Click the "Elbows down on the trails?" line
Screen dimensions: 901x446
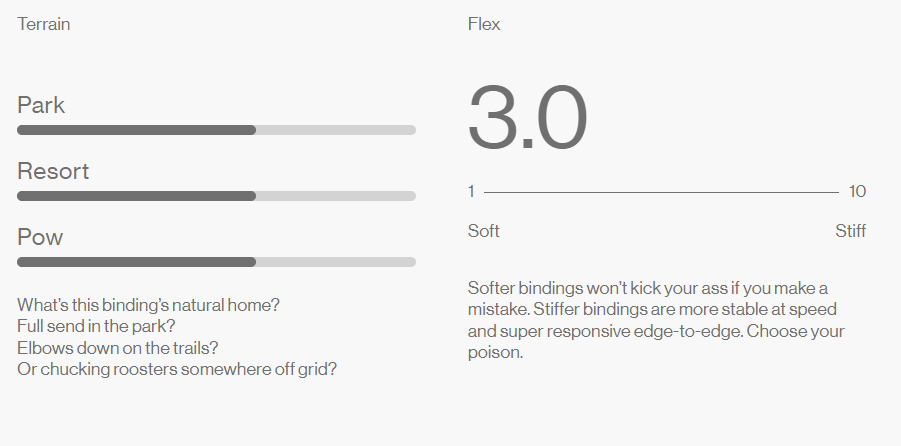tap(118, 348)
